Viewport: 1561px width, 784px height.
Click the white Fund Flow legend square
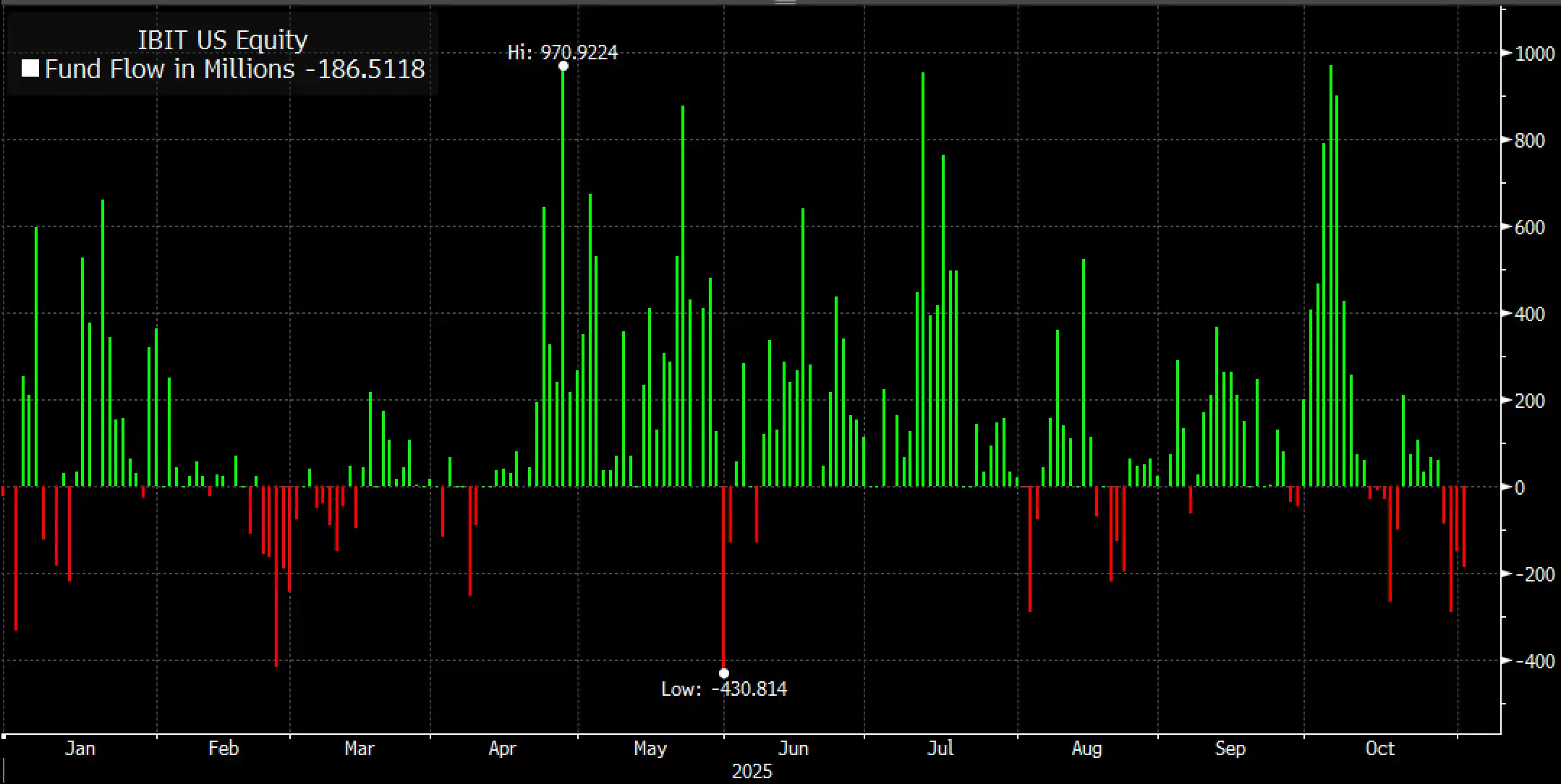pos(32,69)
